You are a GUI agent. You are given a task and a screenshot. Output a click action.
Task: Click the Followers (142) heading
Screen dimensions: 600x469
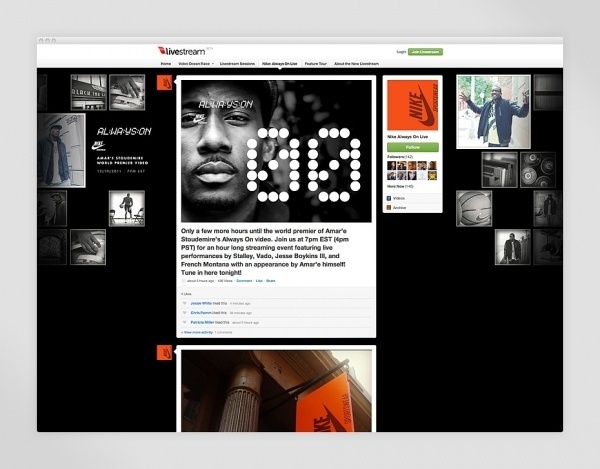pos(400,157)
